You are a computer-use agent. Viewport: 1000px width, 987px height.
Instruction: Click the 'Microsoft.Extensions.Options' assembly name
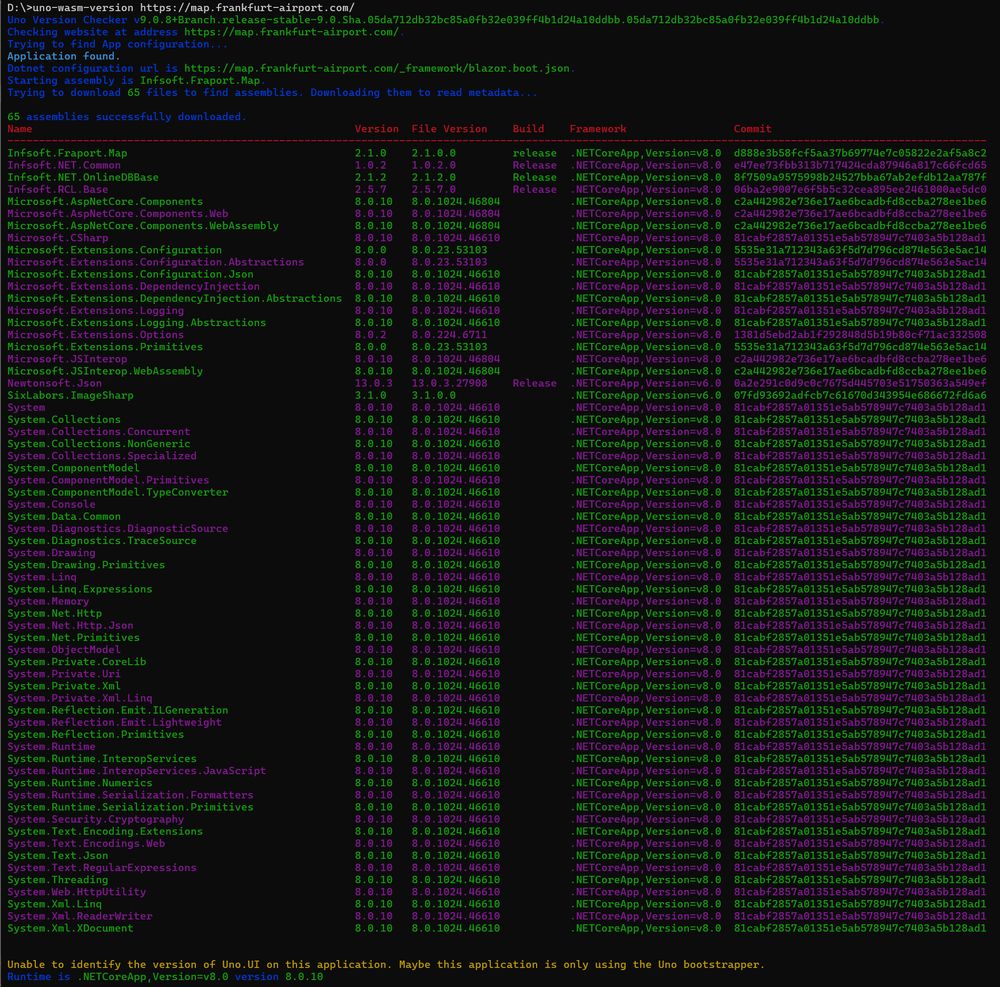[x=96, y=335]
